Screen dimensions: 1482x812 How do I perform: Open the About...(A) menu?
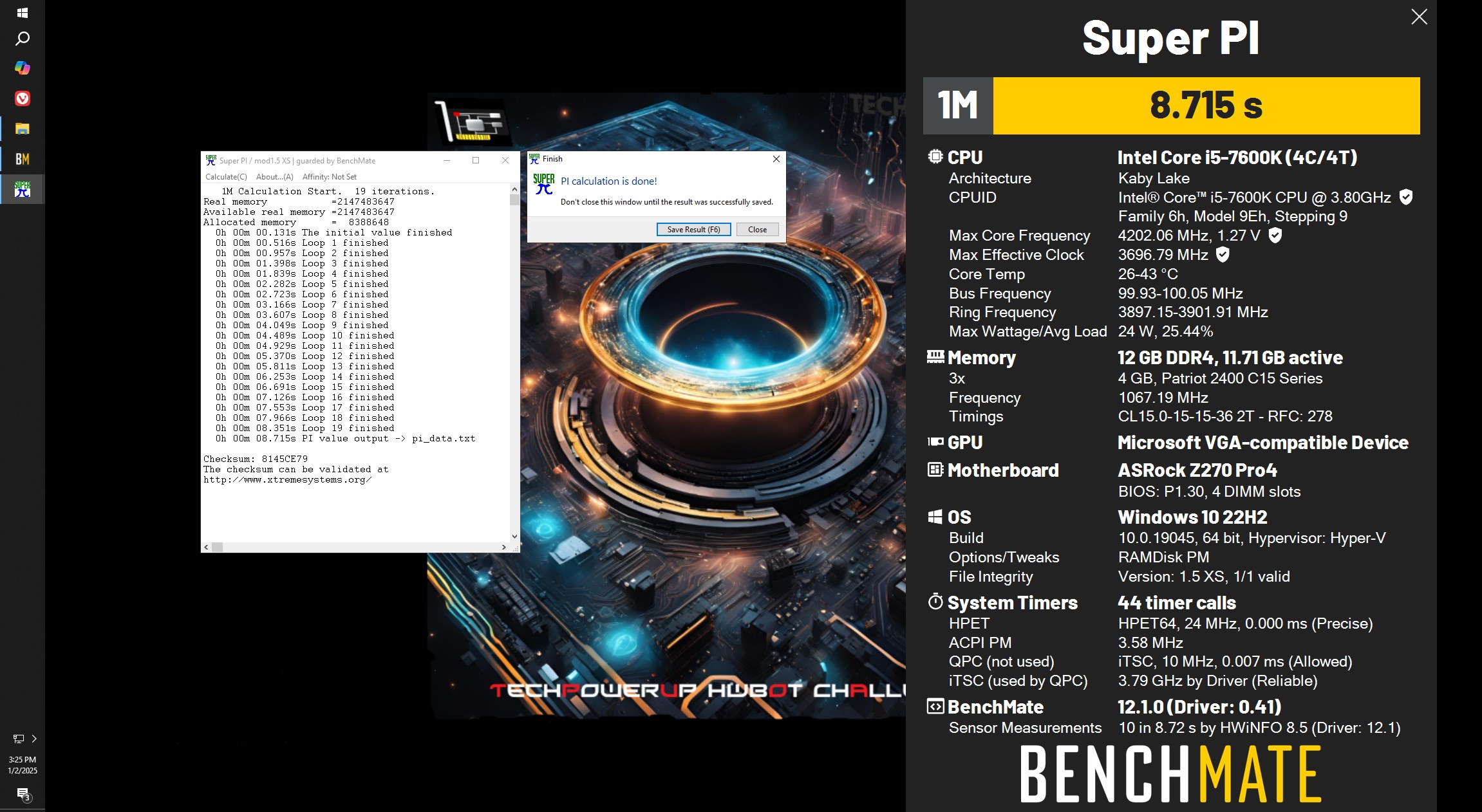click(274, 177)
